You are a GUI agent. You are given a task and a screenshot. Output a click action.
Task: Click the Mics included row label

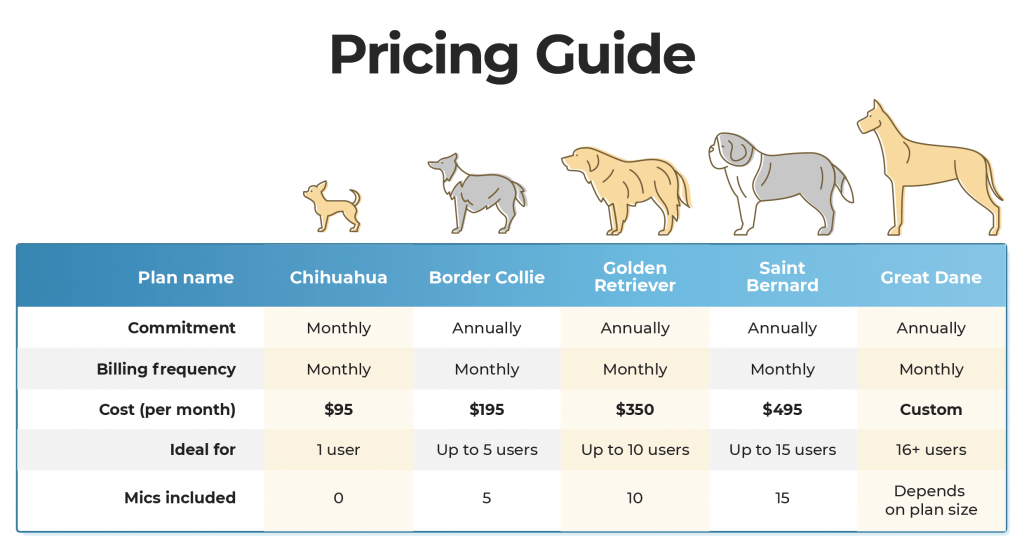tap(180, 497)
